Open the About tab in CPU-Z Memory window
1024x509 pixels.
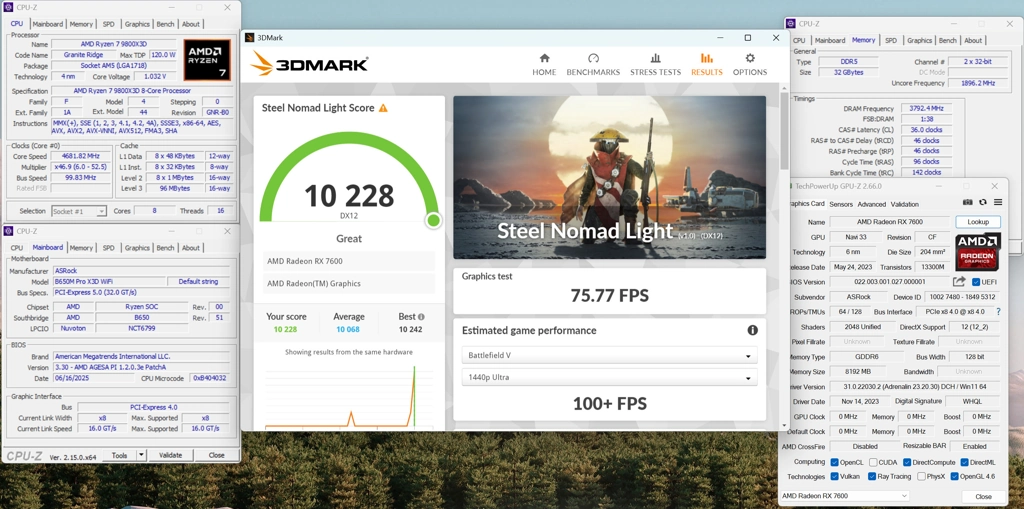pos(973,41)
